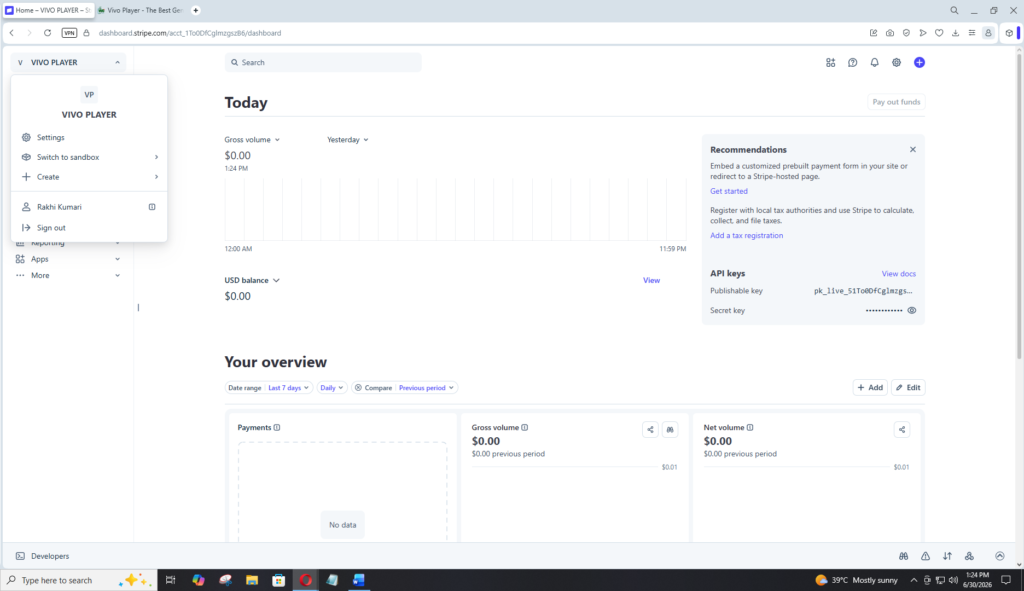The image size is (1024, 591).
Task: Click the page vertical scrollbar
Action: [1019, 206]
